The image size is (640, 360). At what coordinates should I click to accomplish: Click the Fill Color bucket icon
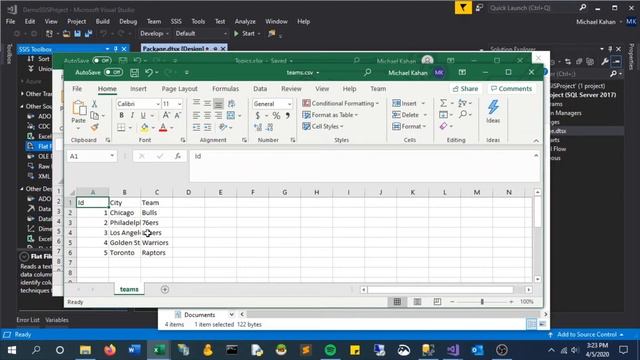coord(144,128)
